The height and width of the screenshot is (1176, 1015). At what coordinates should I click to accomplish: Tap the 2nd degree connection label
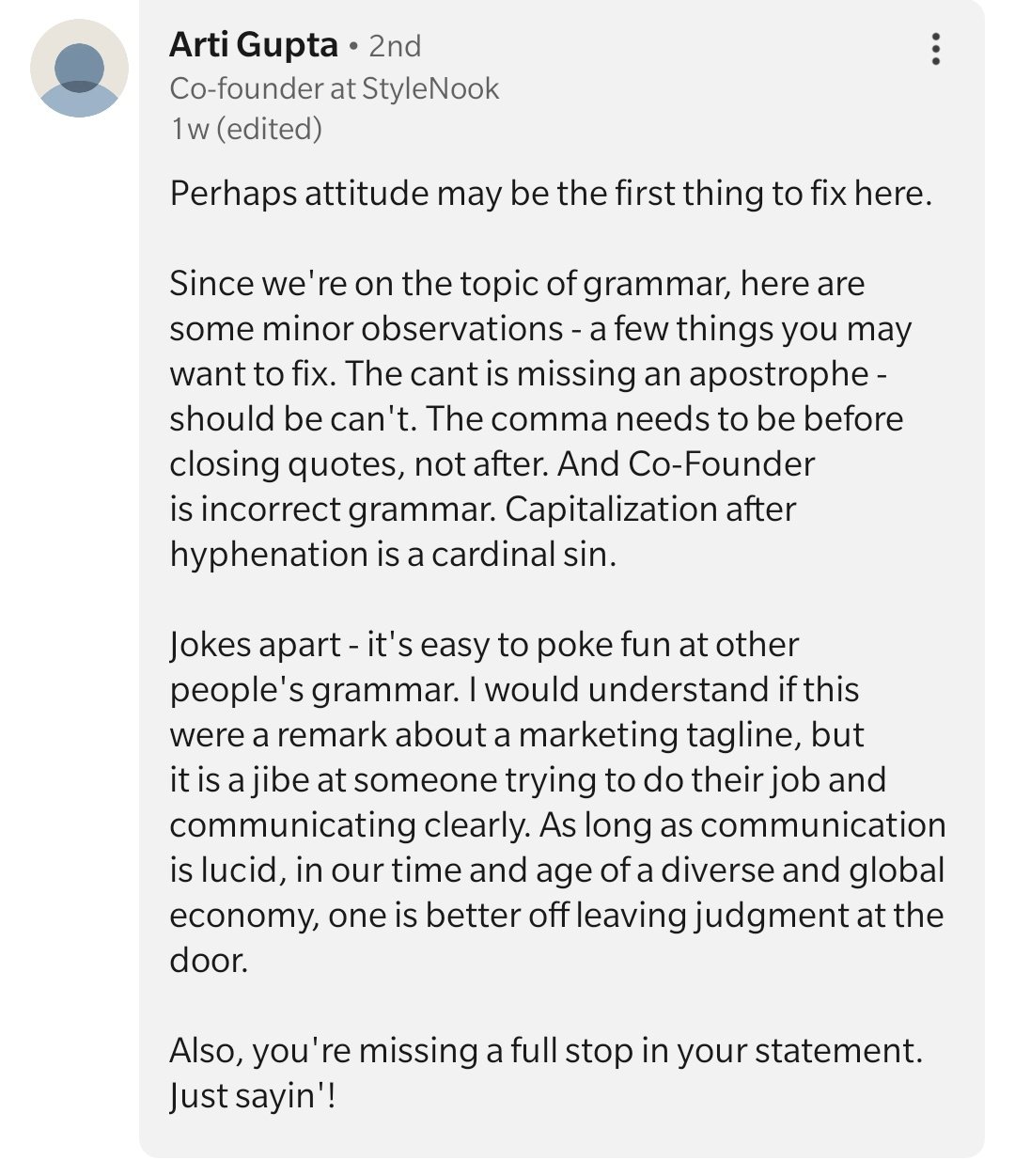tap(395, 46)
